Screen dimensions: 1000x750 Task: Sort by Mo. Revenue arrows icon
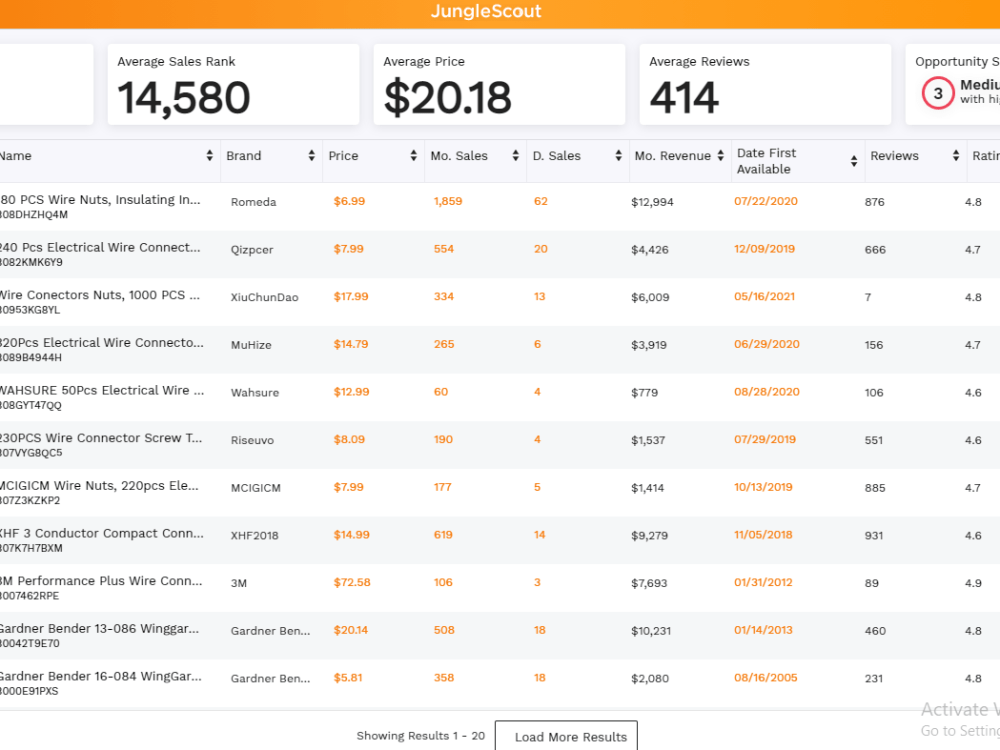(720, 156)
